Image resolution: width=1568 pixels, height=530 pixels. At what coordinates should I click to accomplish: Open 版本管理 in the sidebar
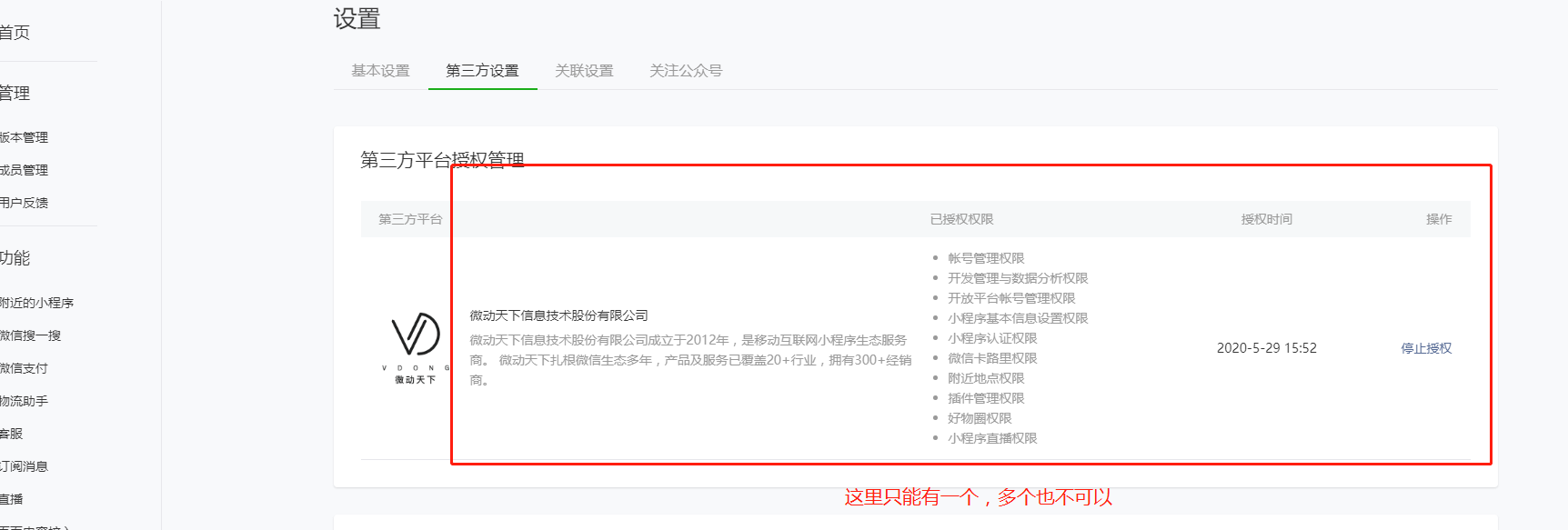[24, 137]
